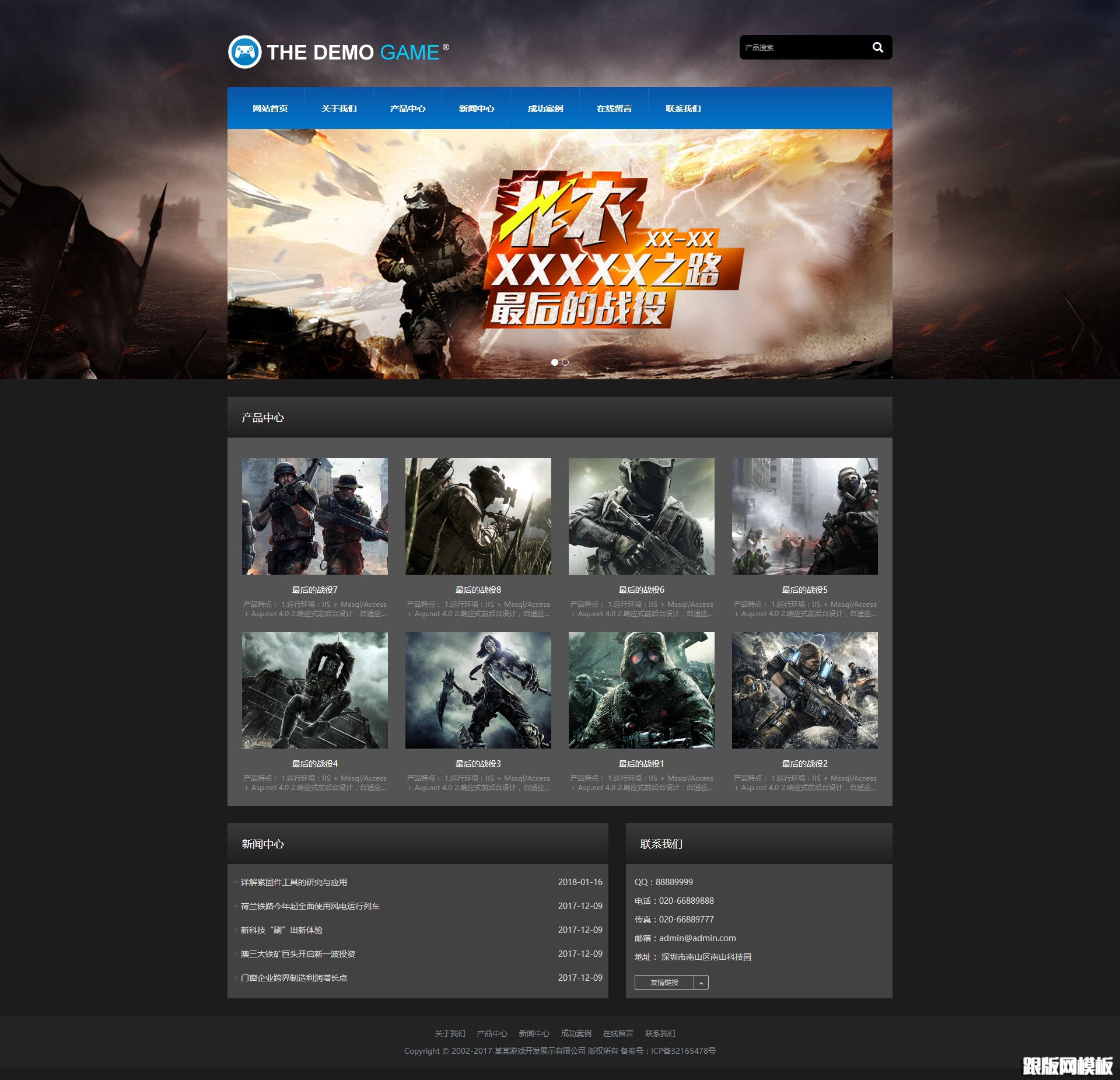Open the 友情链接 dropdown arrow

pyautogui.click(x=701, y=983)
